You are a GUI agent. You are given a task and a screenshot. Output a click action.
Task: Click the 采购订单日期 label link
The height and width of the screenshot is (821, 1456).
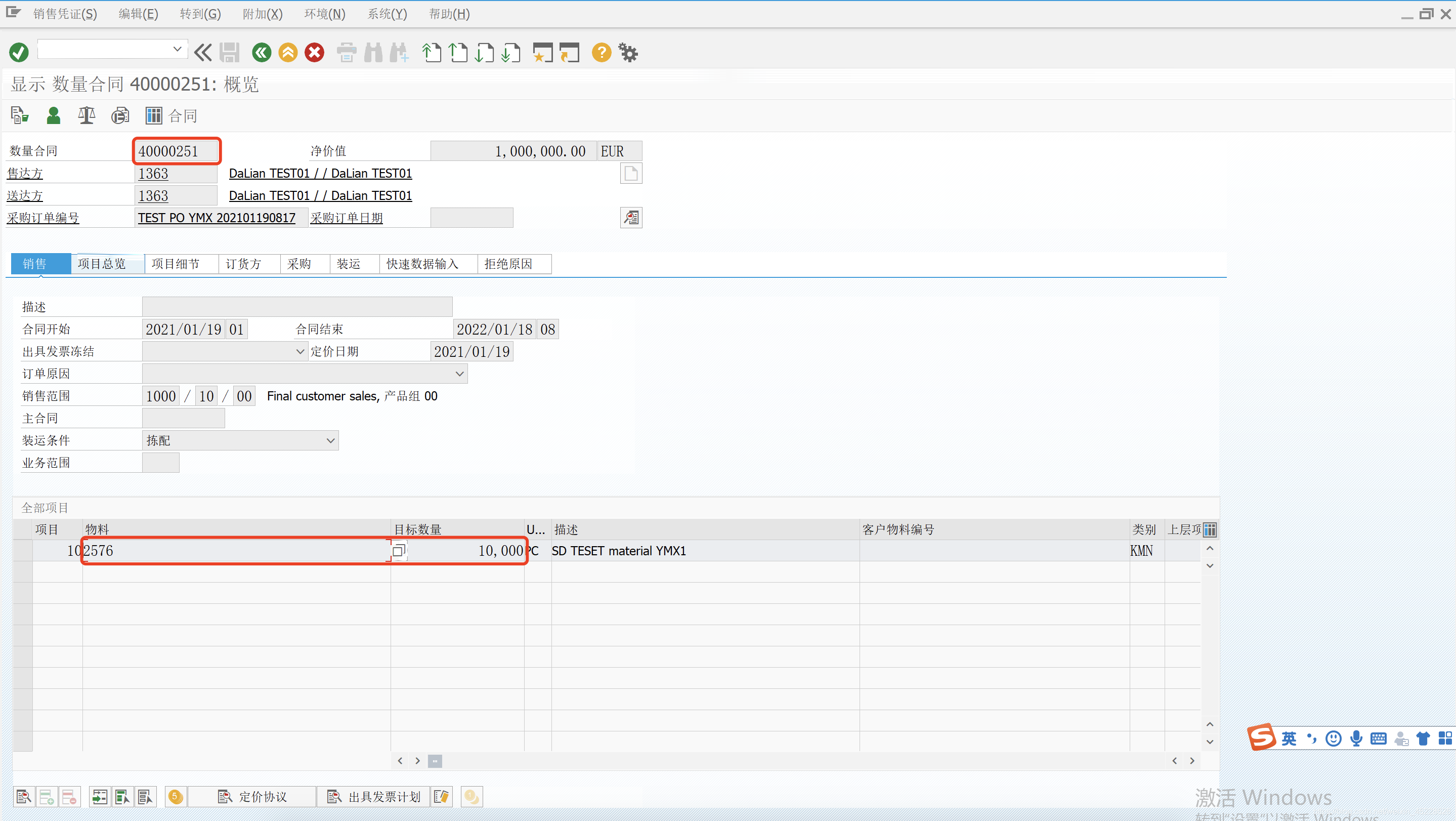[347, 218]
